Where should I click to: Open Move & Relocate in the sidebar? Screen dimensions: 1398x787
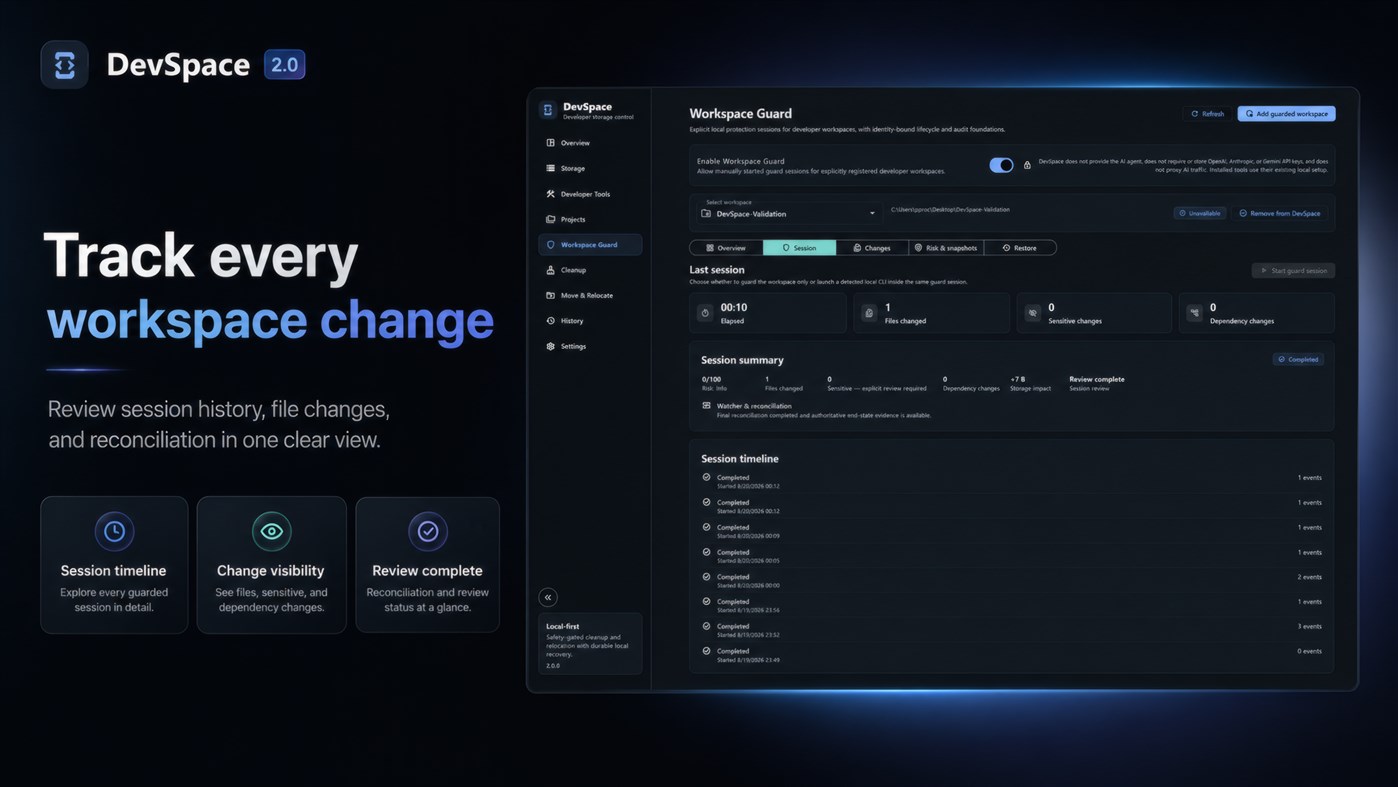[590, 295]
